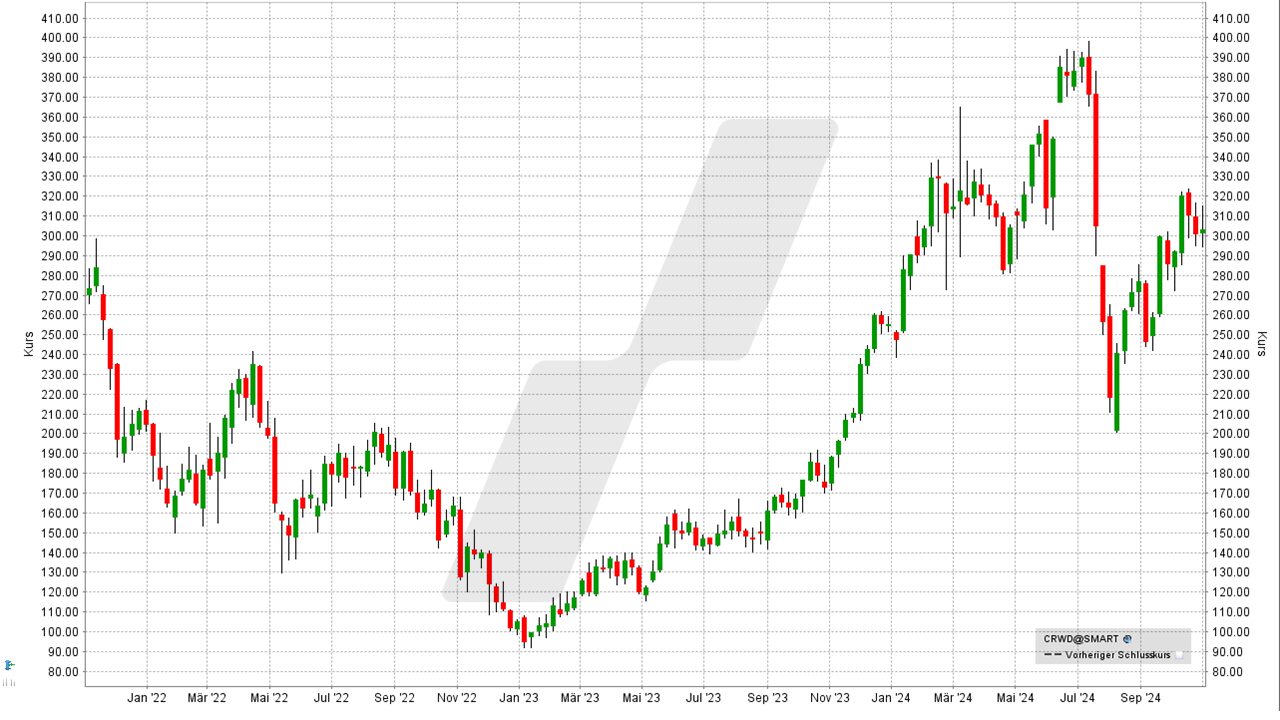The width and height of the screenshot is (1280, 720).
Task: Click the candle with the long wick to 365
Action: click(960, 196)
